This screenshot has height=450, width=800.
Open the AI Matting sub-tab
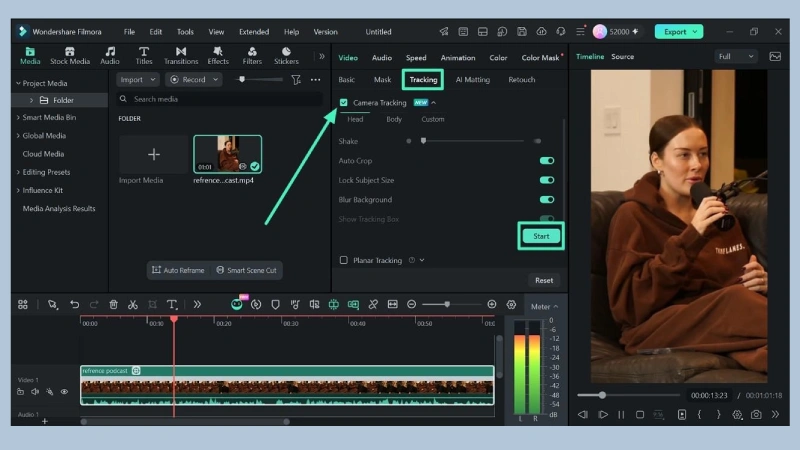point(472,80)
